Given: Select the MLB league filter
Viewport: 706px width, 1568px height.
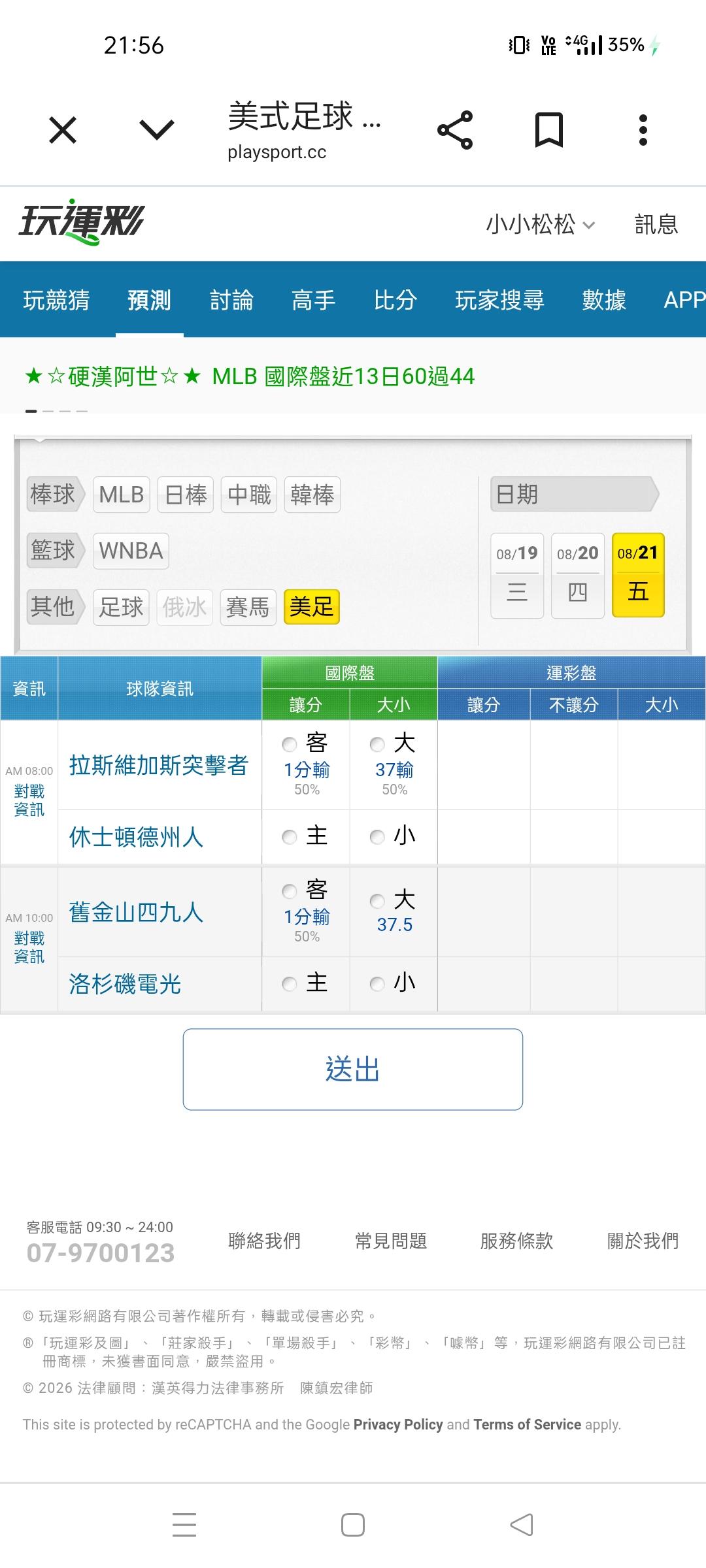Looking at the screenshot, I should click(122, 495).
